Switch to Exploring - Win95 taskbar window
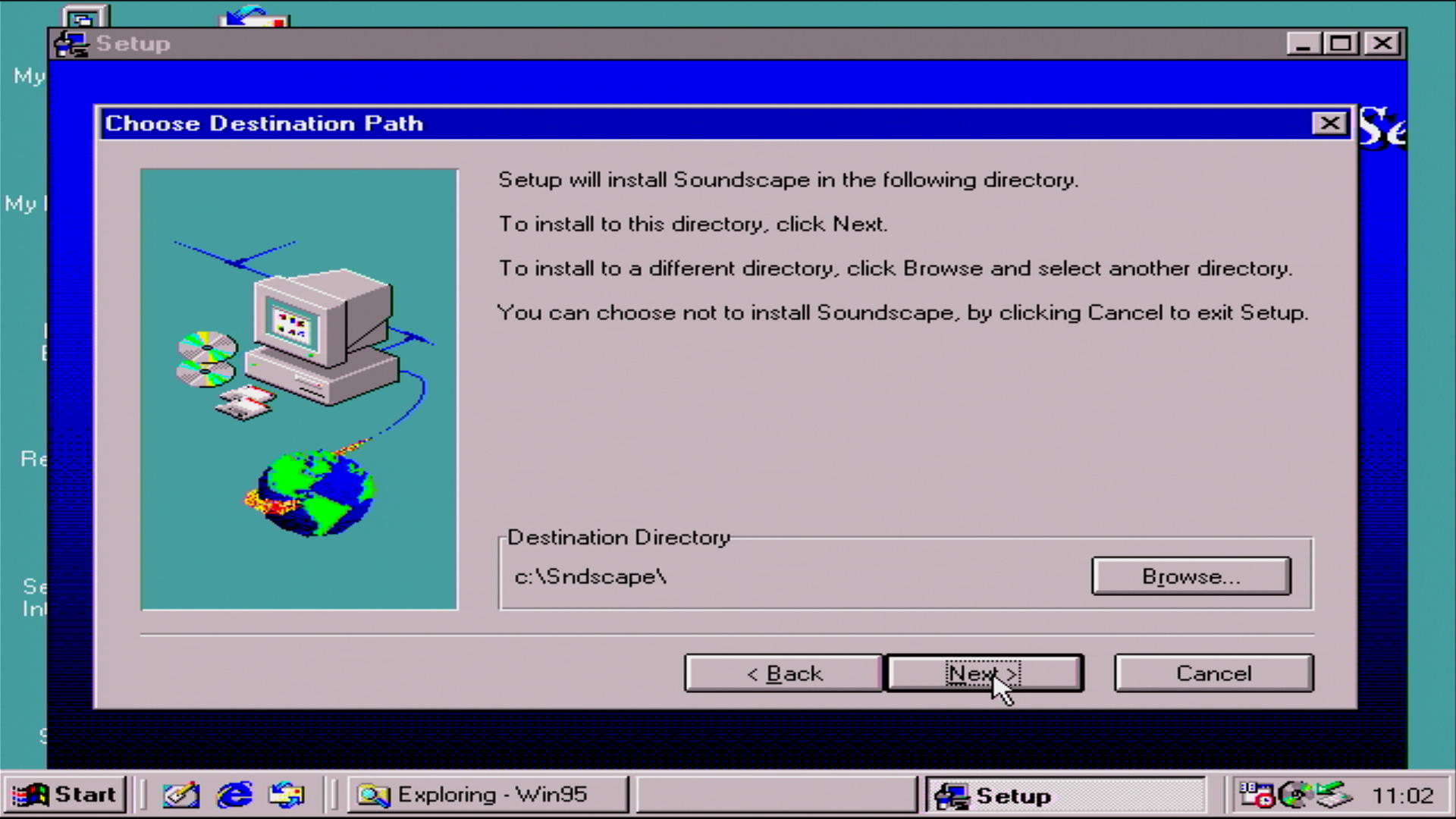Viewport: 1456px width, 819px height. pyautogui.click(x=488, y=795)
